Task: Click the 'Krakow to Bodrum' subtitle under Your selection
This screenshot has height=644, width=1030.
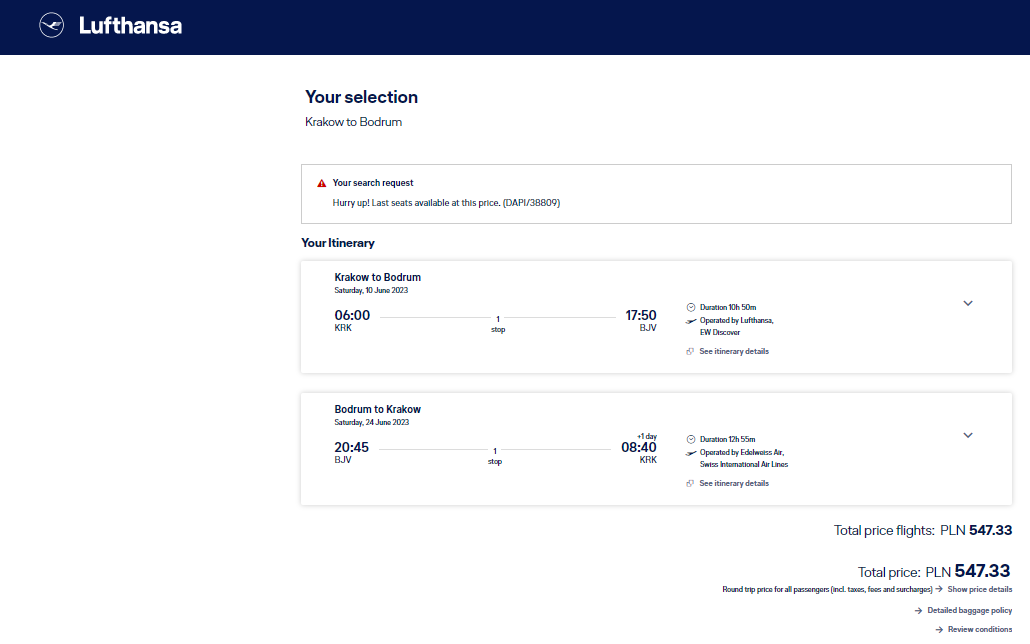Action: click(x=353, y=122)
